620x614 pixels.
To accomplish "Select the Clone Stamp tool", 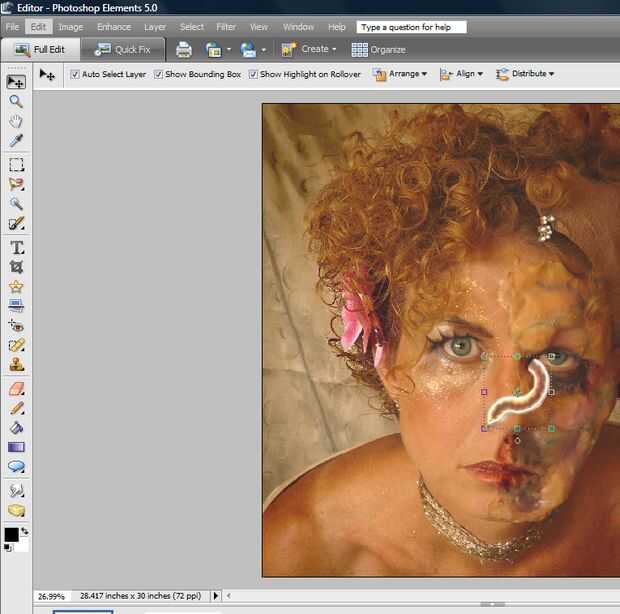I will click(16, 364).
